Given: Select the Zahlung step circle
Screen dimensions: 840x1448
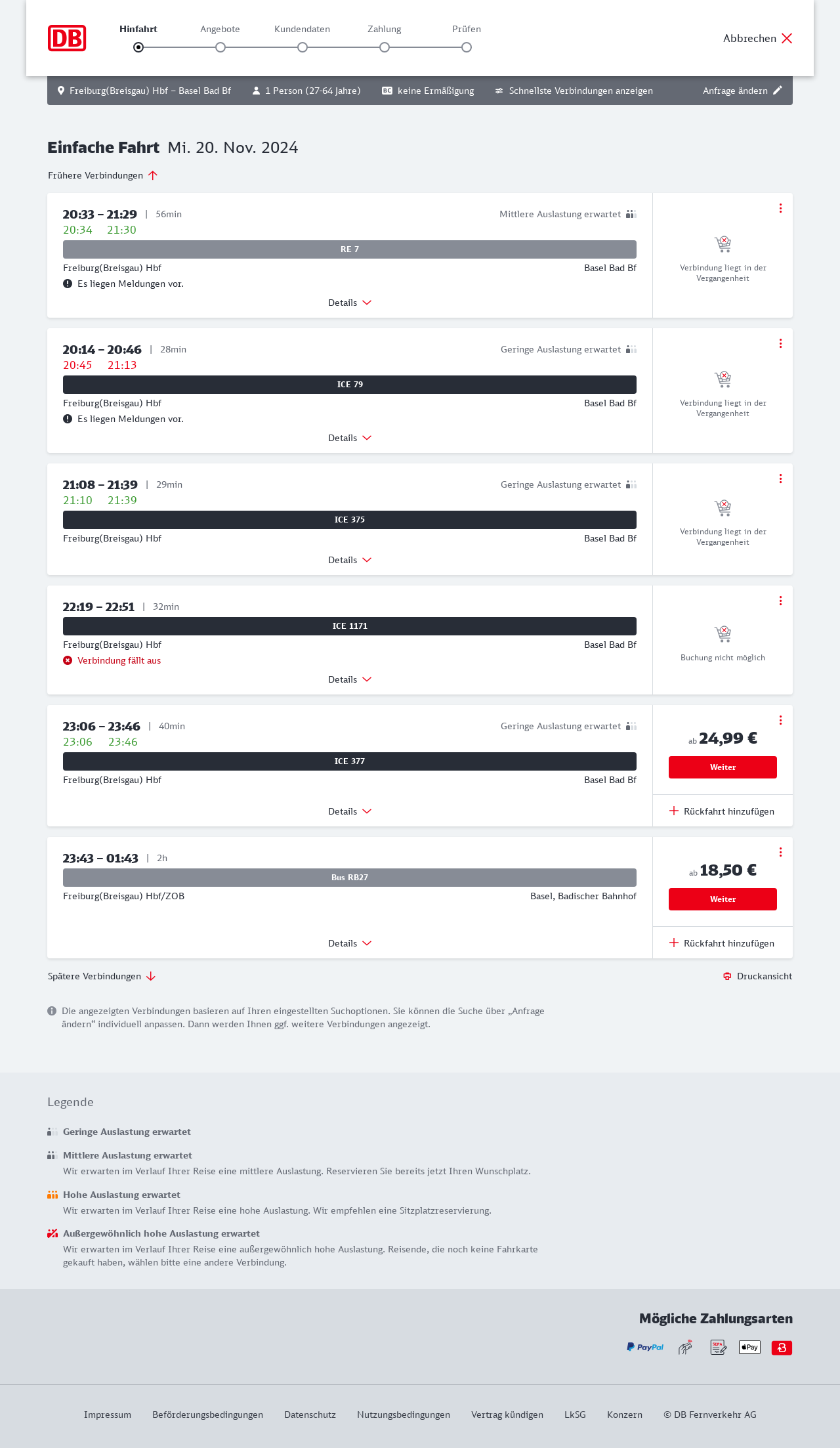Looking at the screenshot, I should click(x=385, y=47).
